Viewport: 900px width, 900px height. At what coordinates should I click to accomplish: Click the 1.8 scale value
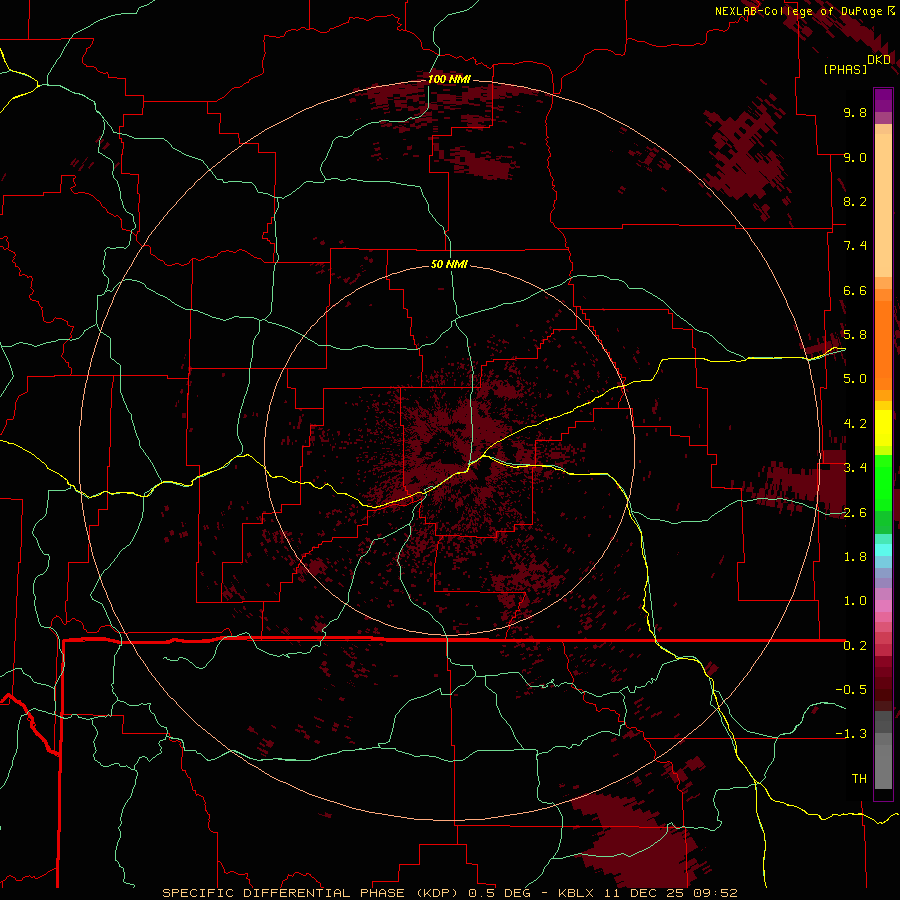(x=855, y=557)
